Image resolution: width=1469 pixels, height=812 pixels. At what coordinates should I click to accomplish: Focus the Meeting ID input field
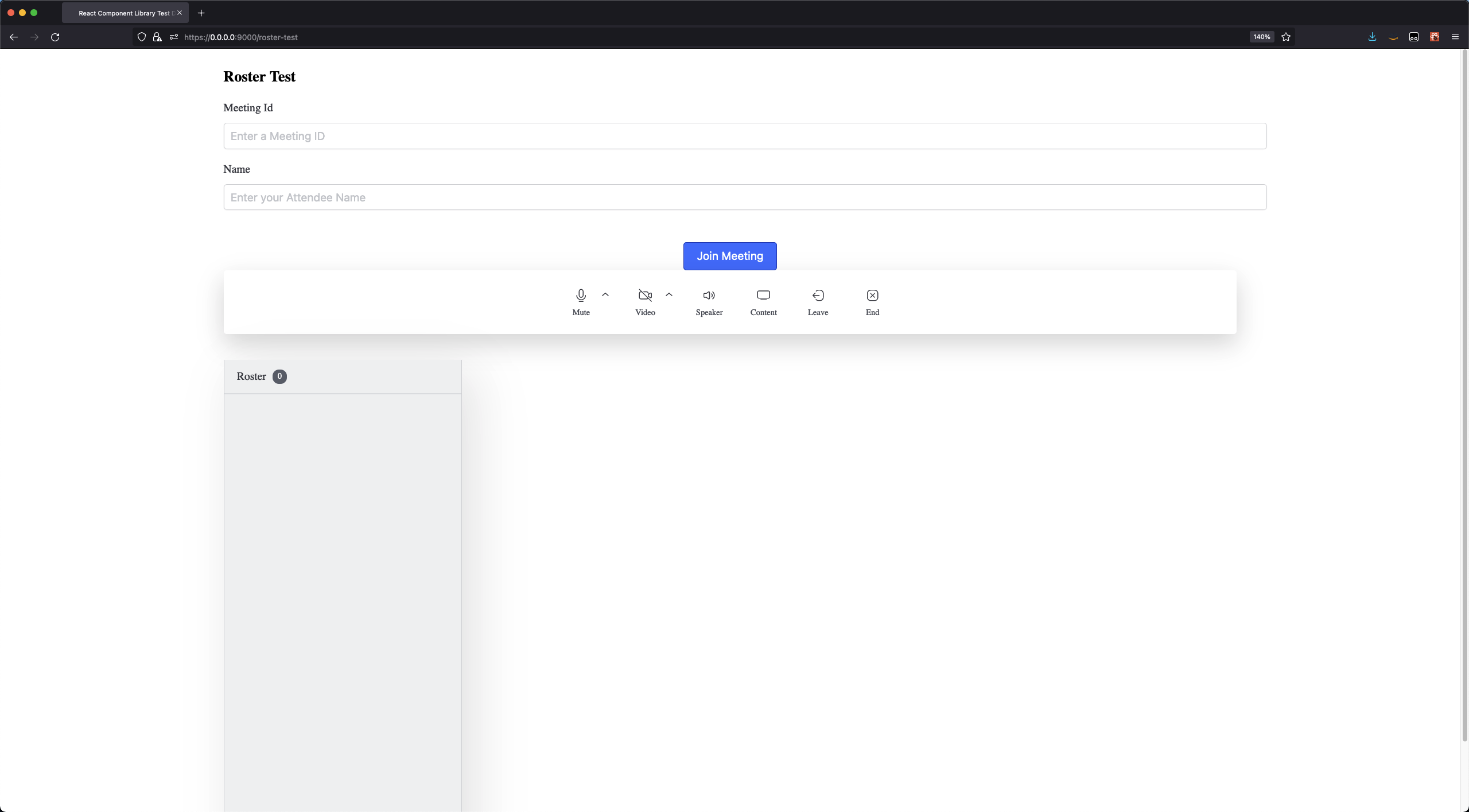[744, 136]
